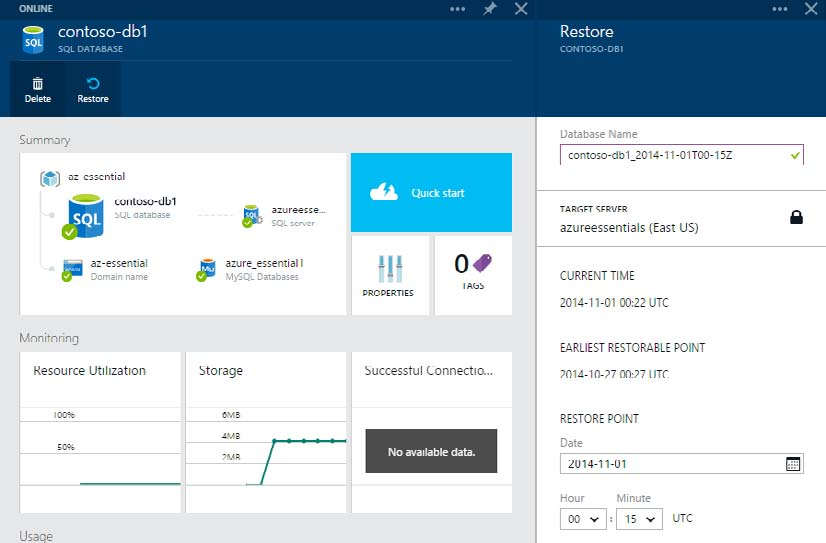Open the Properties tile
This screenshot has height=543, width=826.
coord(389,275)
